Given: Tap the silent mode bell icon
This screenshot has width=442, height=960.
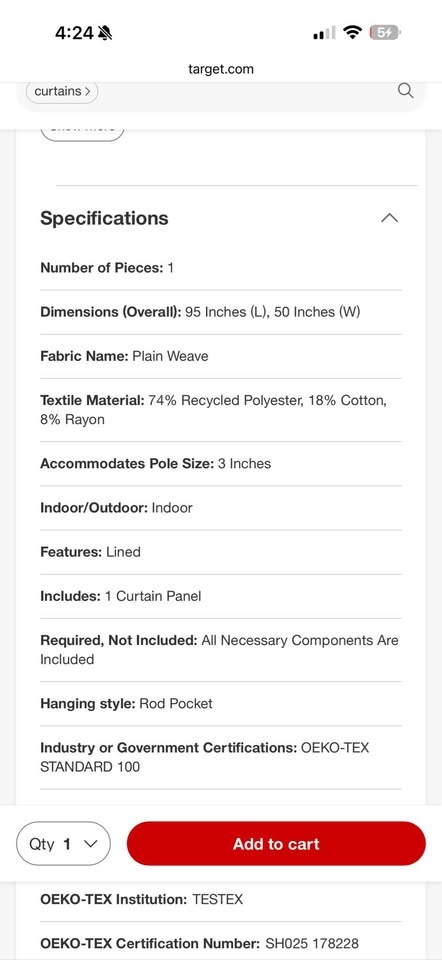Looking at the screenshot, I should (105, 33).
